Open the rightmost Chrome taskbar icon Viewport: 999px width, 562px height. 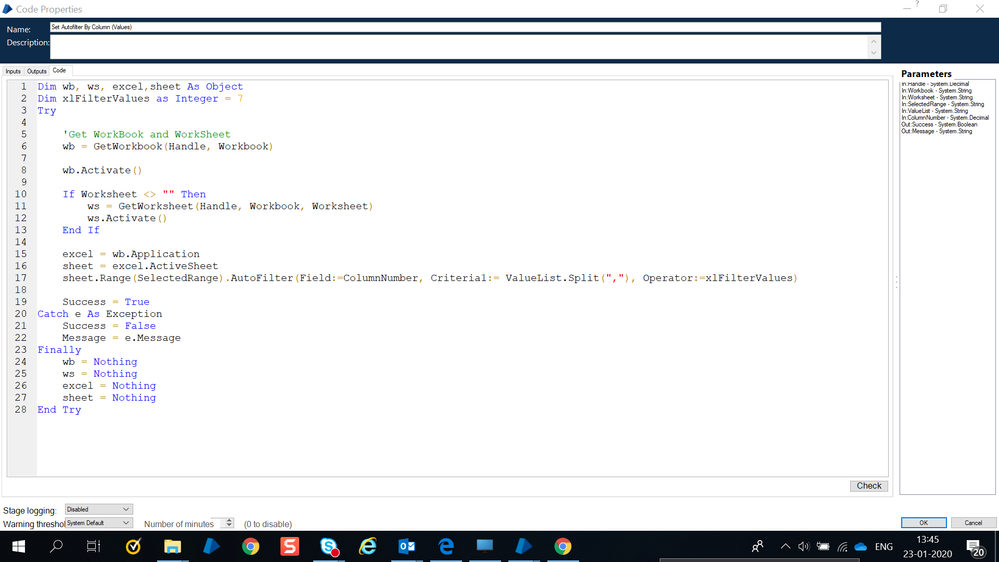coord(563,546)
